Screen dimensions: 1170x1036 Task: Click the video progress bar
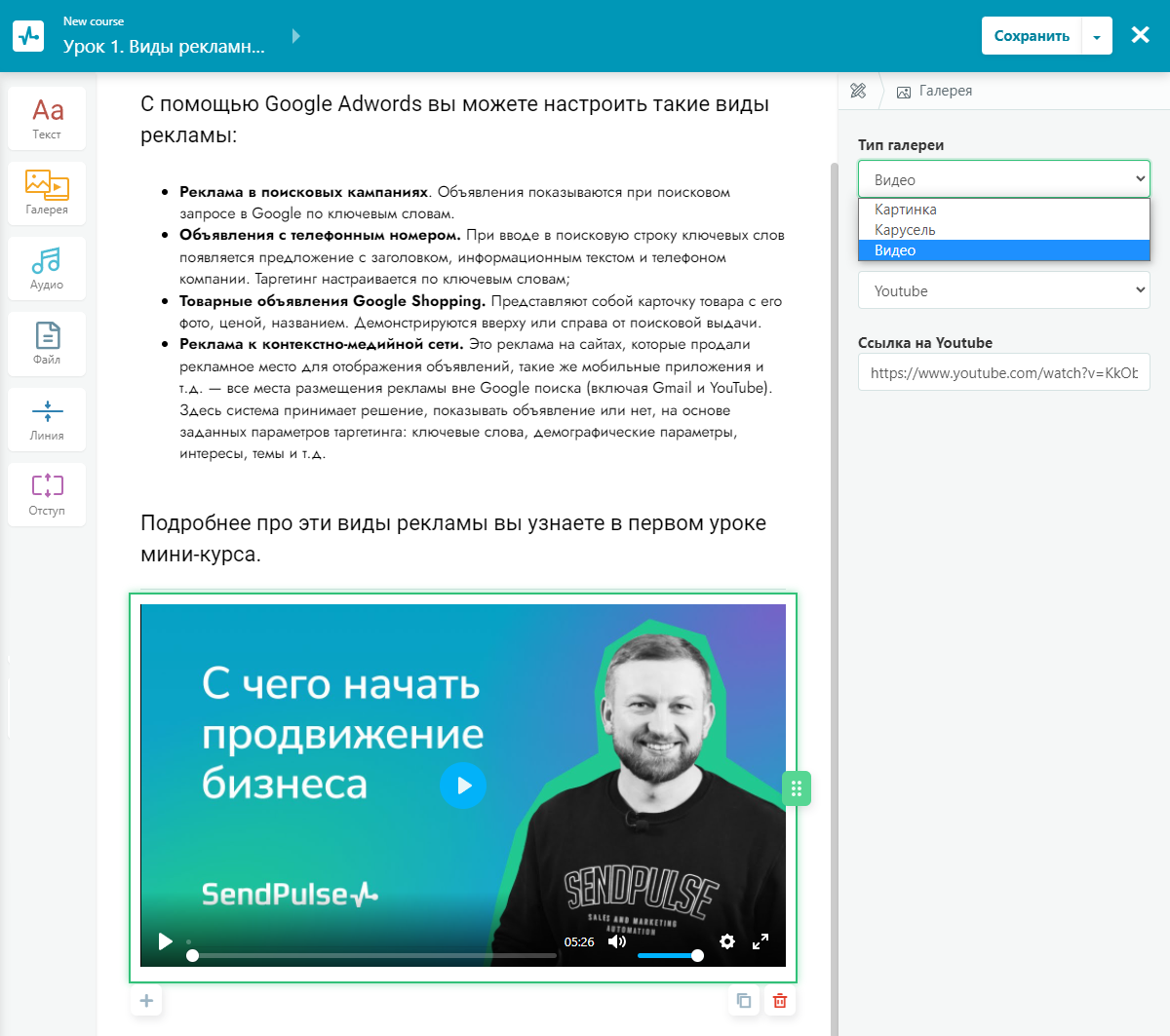372,955
